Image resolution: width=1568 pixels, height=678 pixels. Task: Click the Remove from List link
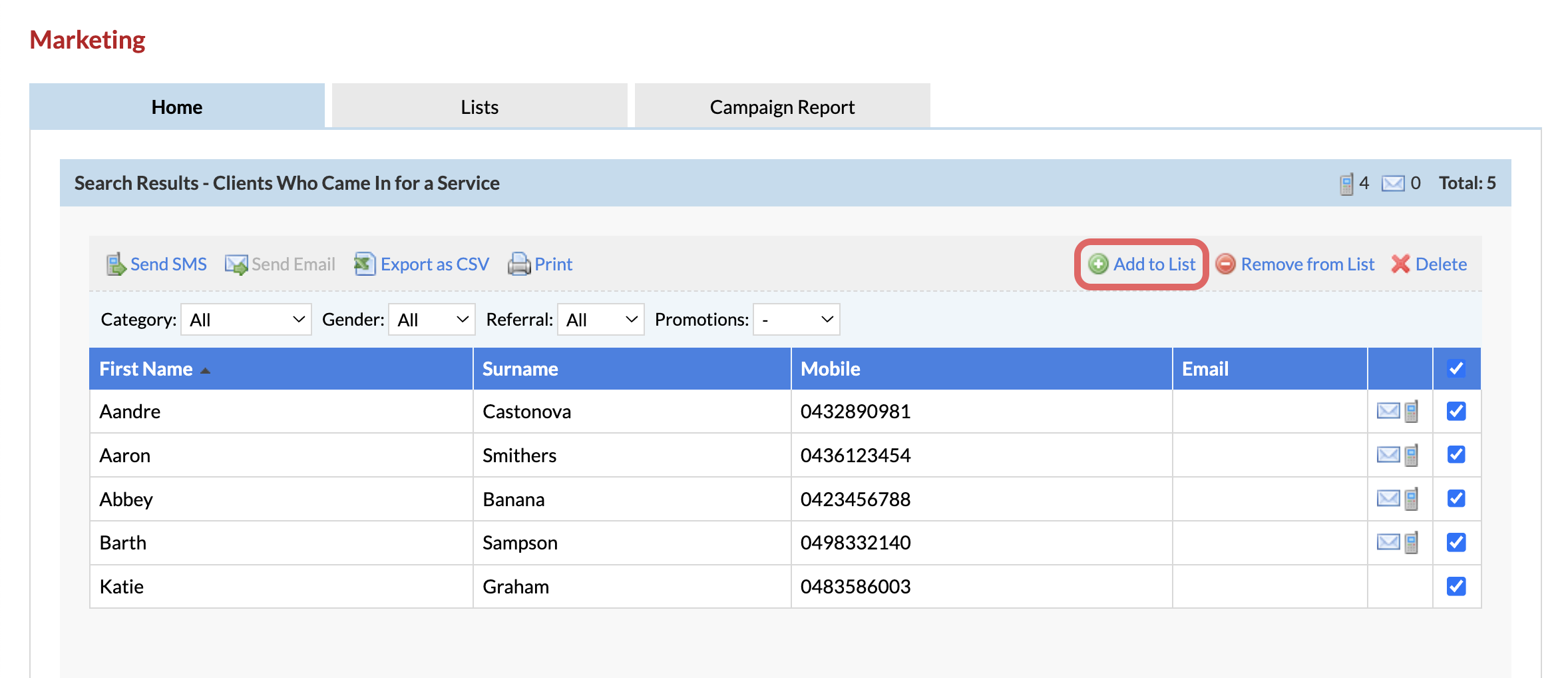point(1308,264)
